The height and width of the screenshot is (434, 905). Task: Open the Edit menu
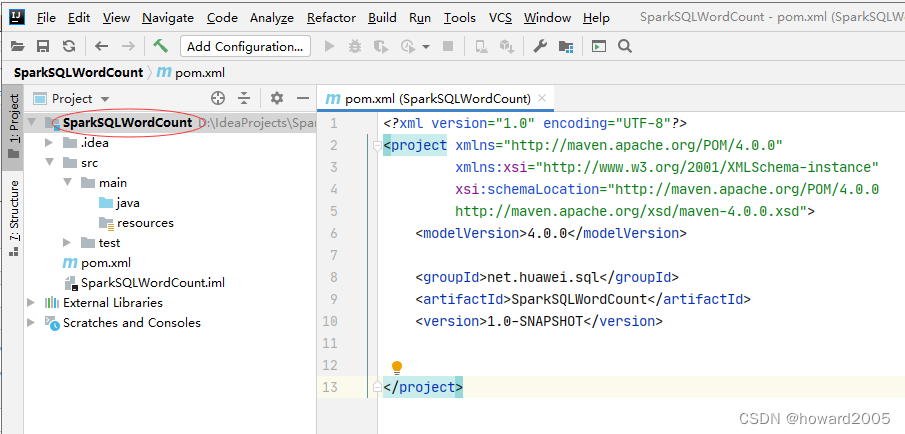[79, 18]
